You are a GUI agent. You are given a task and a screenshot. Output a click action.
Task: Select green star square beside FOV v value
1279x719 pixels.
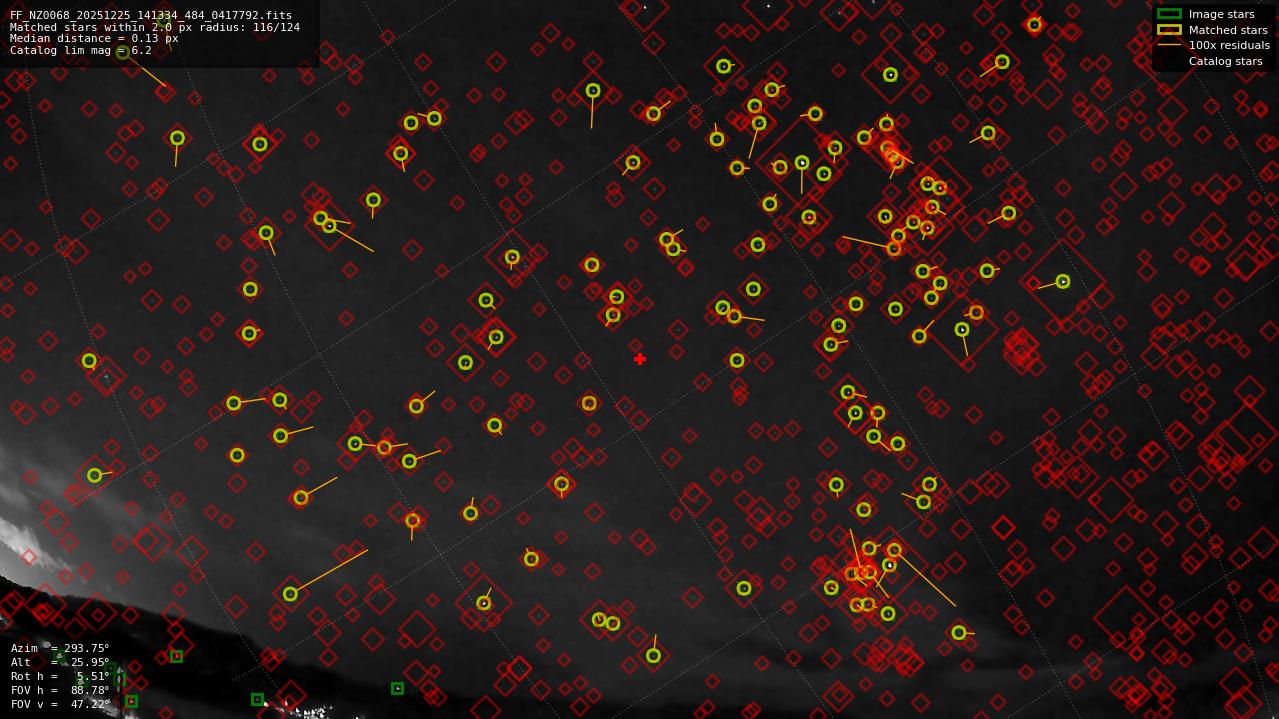131,702
